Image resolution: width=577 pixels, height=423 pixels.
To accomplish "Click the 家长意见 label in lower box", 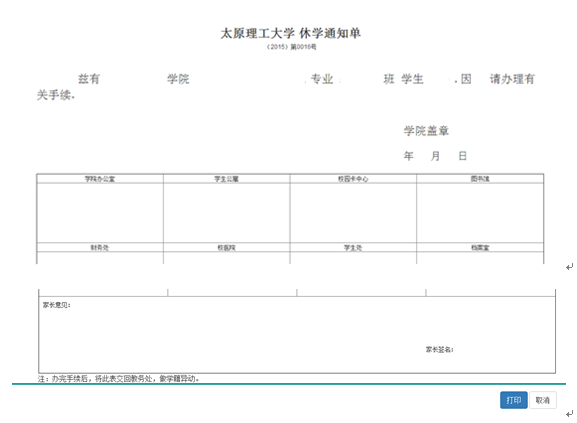I will [x=56, y=305].
